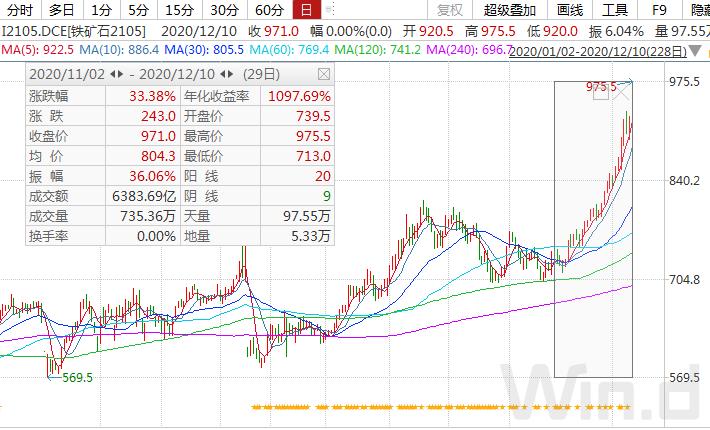The height and width of the screenshot is (430, 710).
Task: Click the I2105.DCE[铁矿石2105] contract name
Action: coord(74,31)
